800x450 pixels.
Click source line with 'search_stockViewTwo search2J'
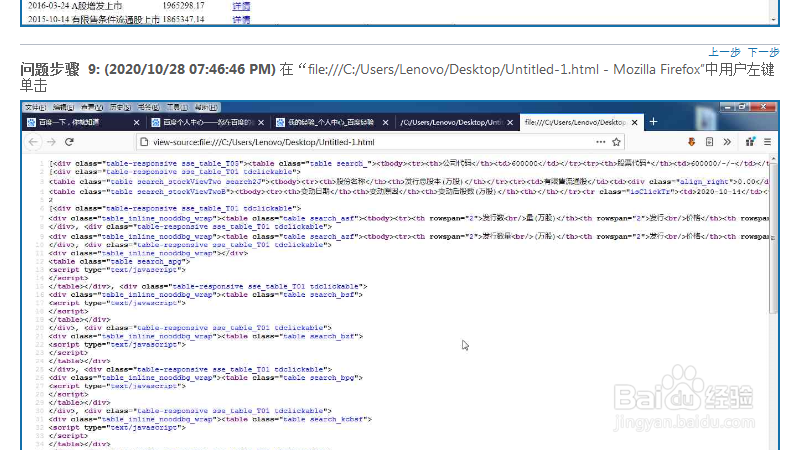pos(409,182)
